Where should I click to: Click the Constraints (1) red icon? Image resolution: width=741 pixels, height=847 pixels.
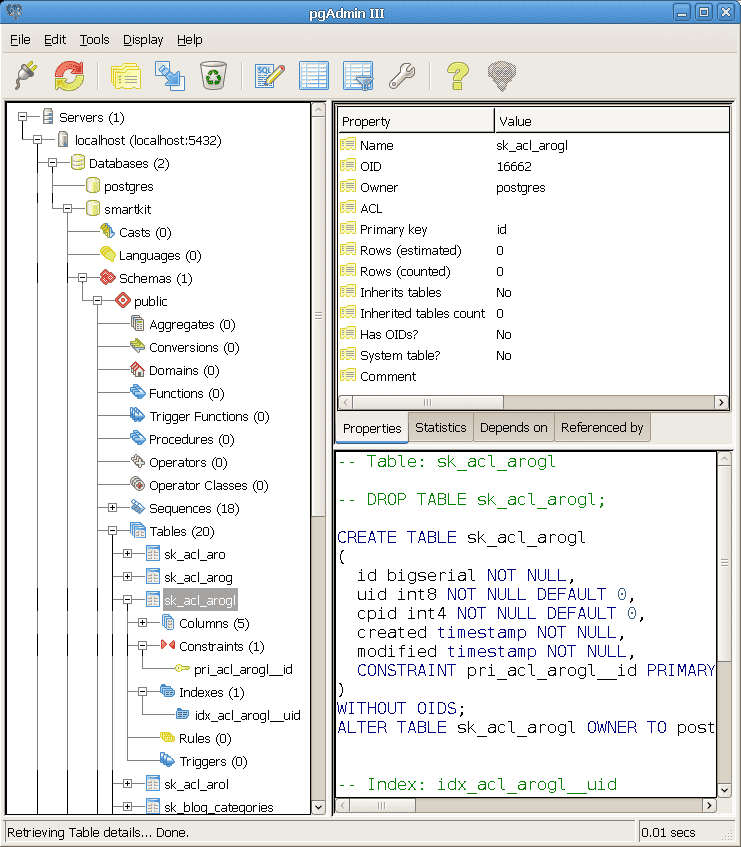[x=167, y=645]
